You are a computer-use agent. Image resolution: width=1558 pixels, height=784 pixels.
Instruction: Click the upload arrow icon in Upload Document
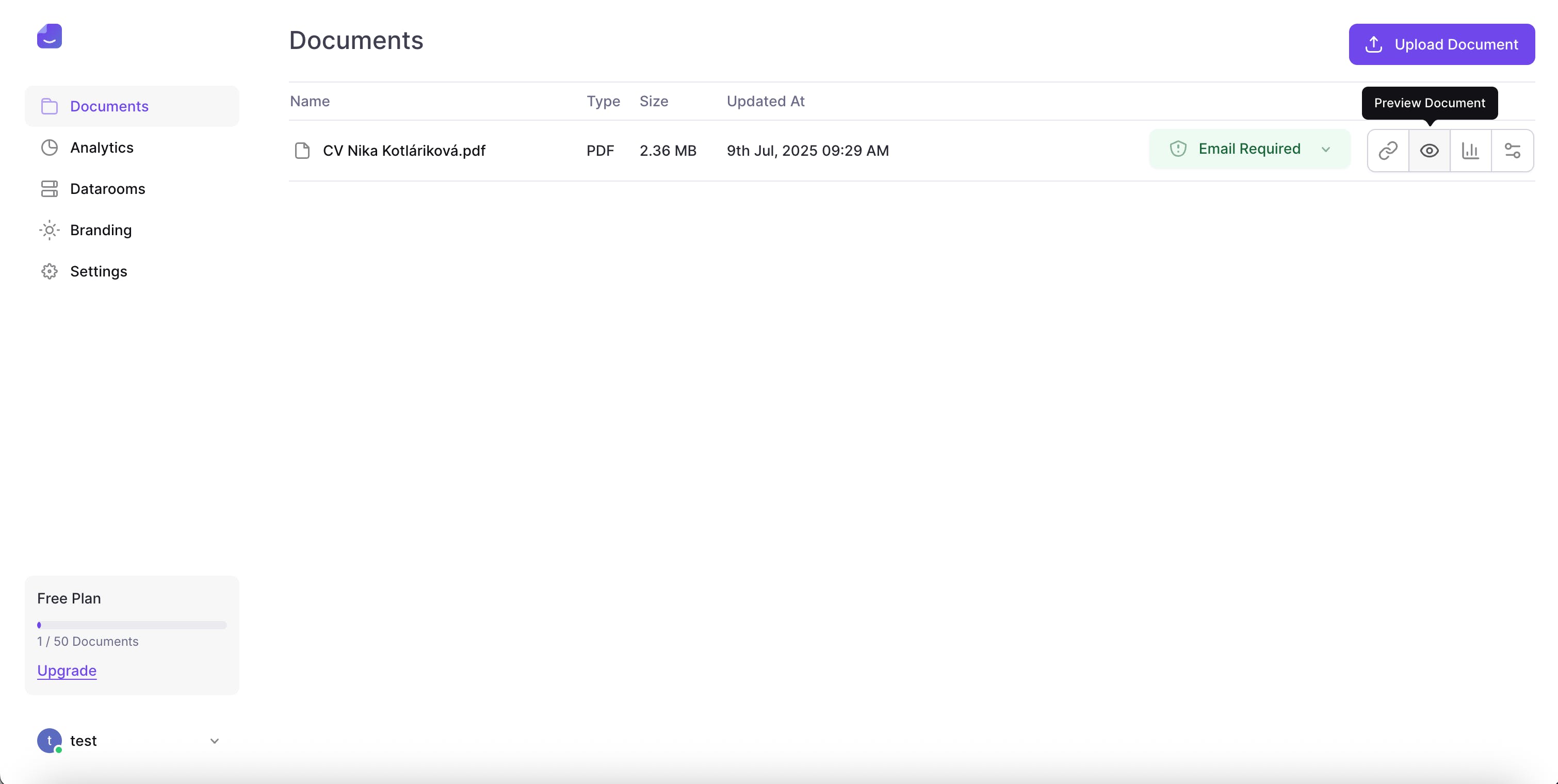click(x=1373, y=44)
